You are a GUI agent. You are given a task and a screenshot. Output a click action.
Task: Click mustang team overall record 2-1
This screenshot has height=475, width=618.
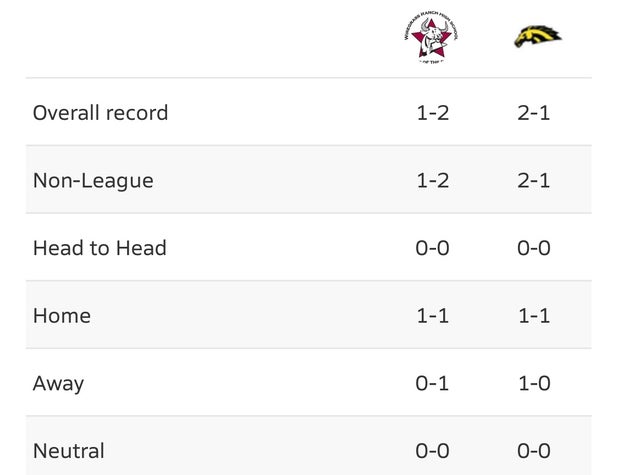click(534, 113)
